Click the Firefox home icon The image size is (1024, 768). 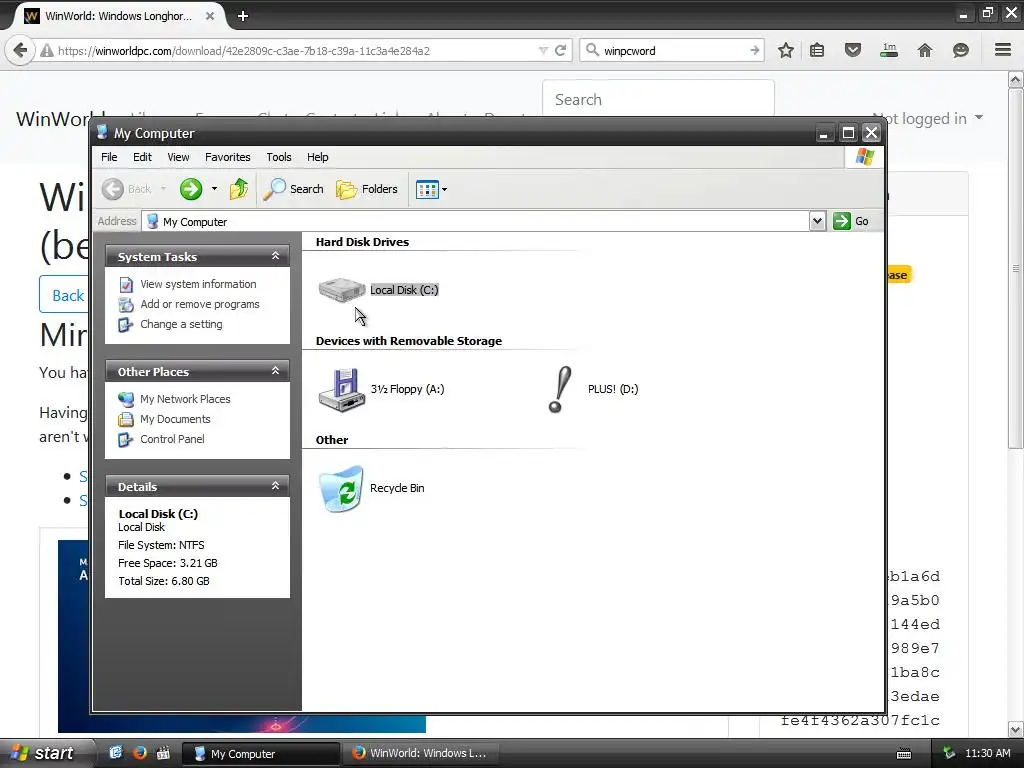925,50
